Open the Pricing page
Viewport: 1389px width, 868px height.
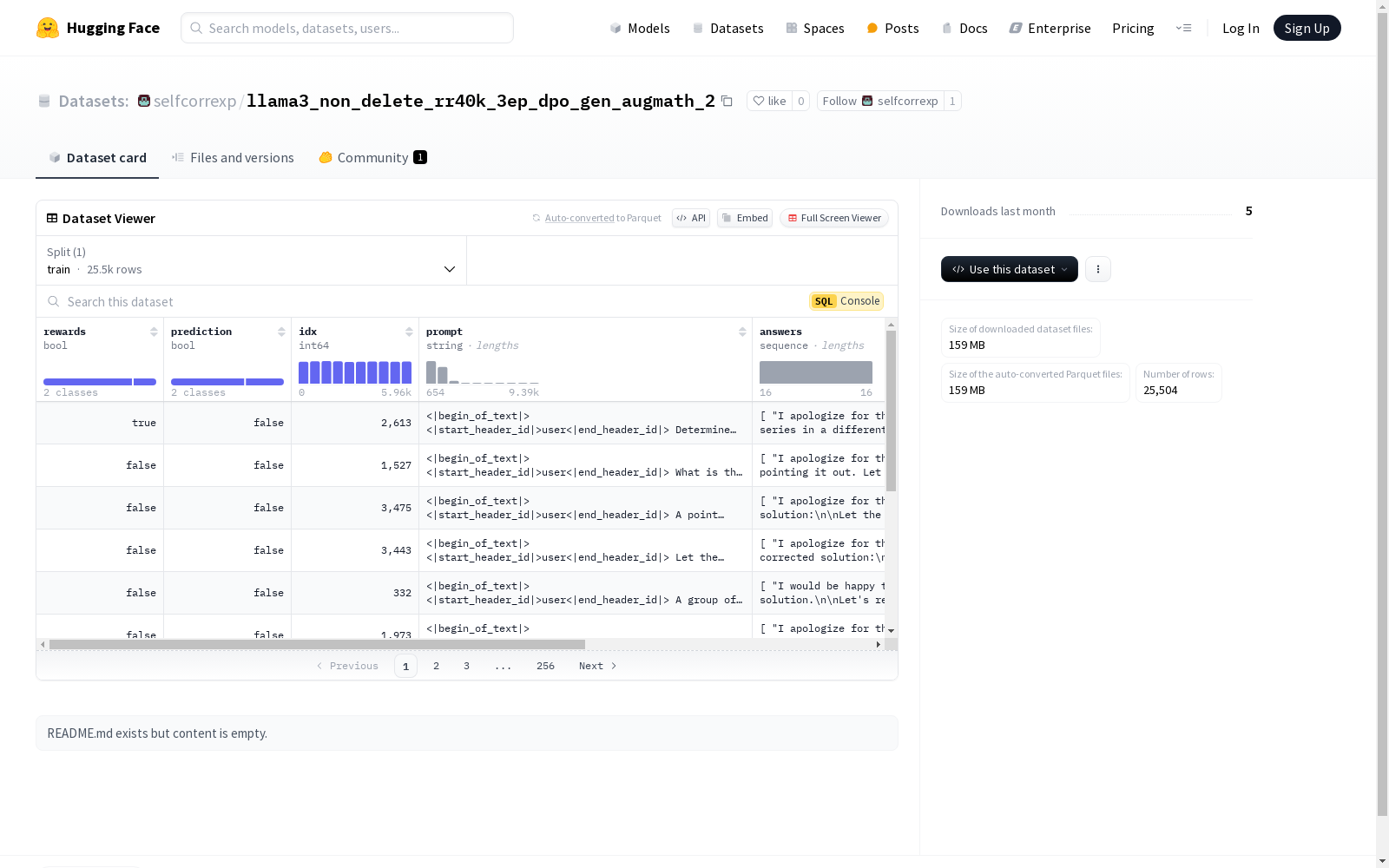coord(1133,28)
